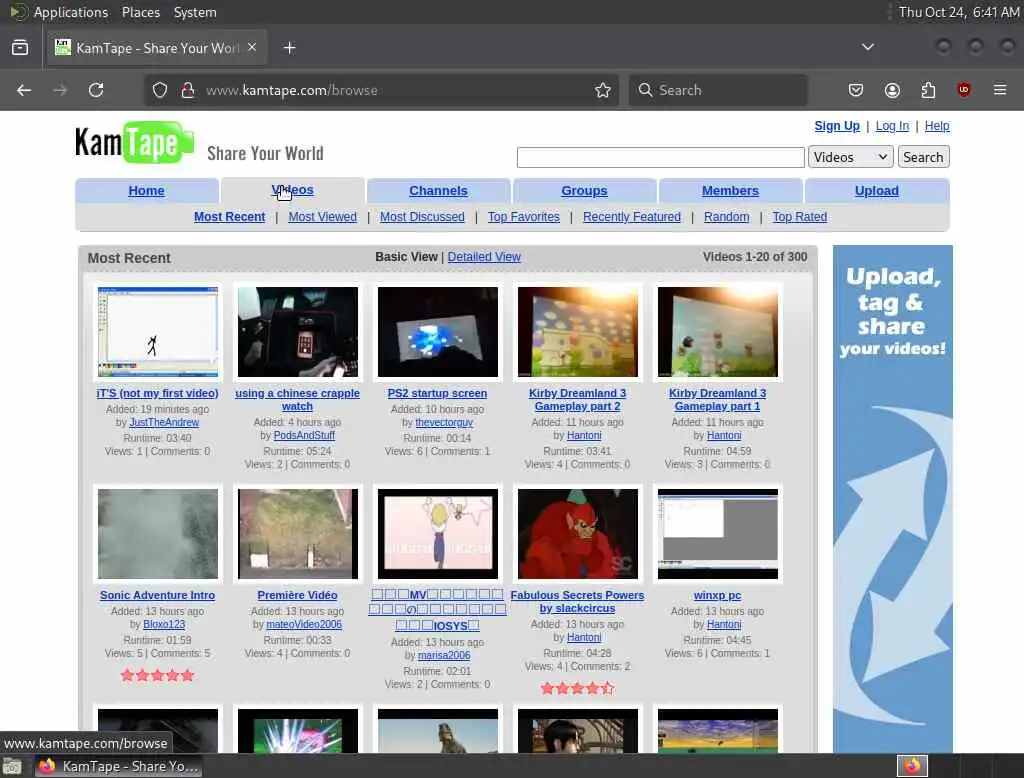Screen dimensions: 1024x778
Task: Open the Firefox hamburger menu
Action: coord(1000,90)
